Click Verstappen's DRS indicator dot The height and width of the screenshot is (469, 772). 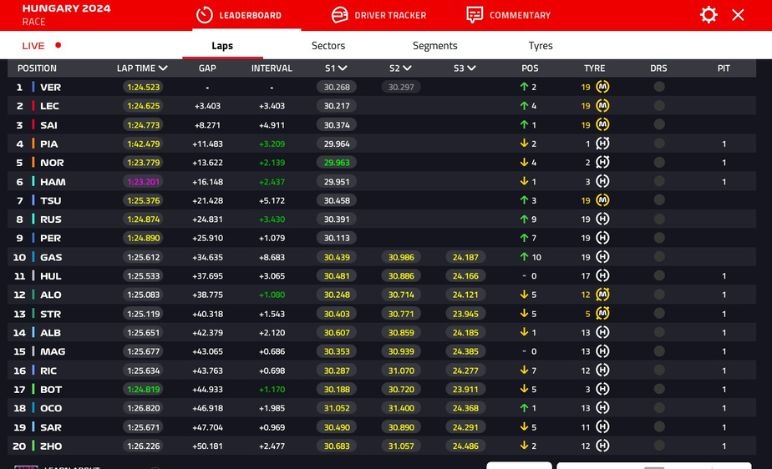659,87
